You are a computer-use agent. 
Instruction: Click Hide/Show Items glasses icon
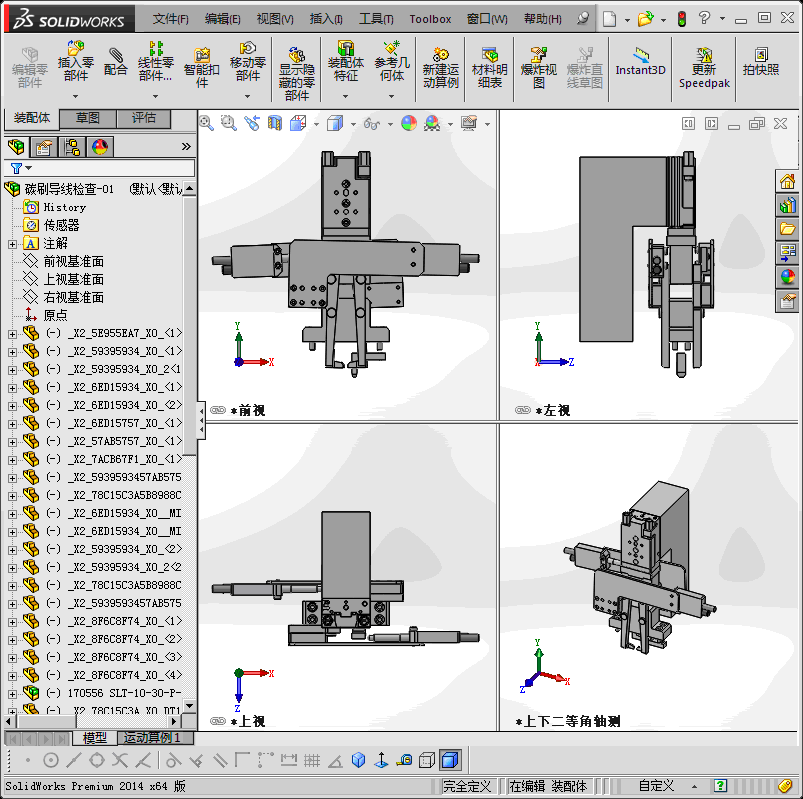pyautogui.click(x=372, y=123)
